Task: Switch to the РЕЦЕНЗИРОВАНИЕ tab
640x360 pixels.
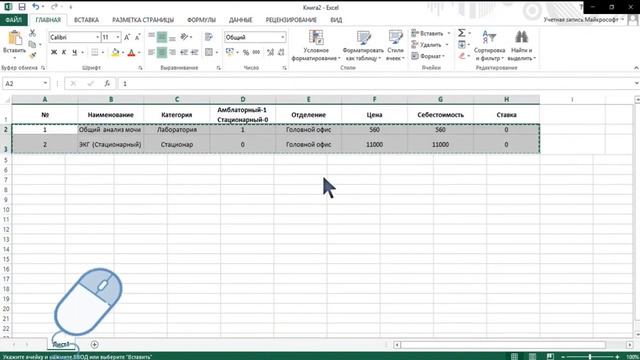Action: pos(291,20)
